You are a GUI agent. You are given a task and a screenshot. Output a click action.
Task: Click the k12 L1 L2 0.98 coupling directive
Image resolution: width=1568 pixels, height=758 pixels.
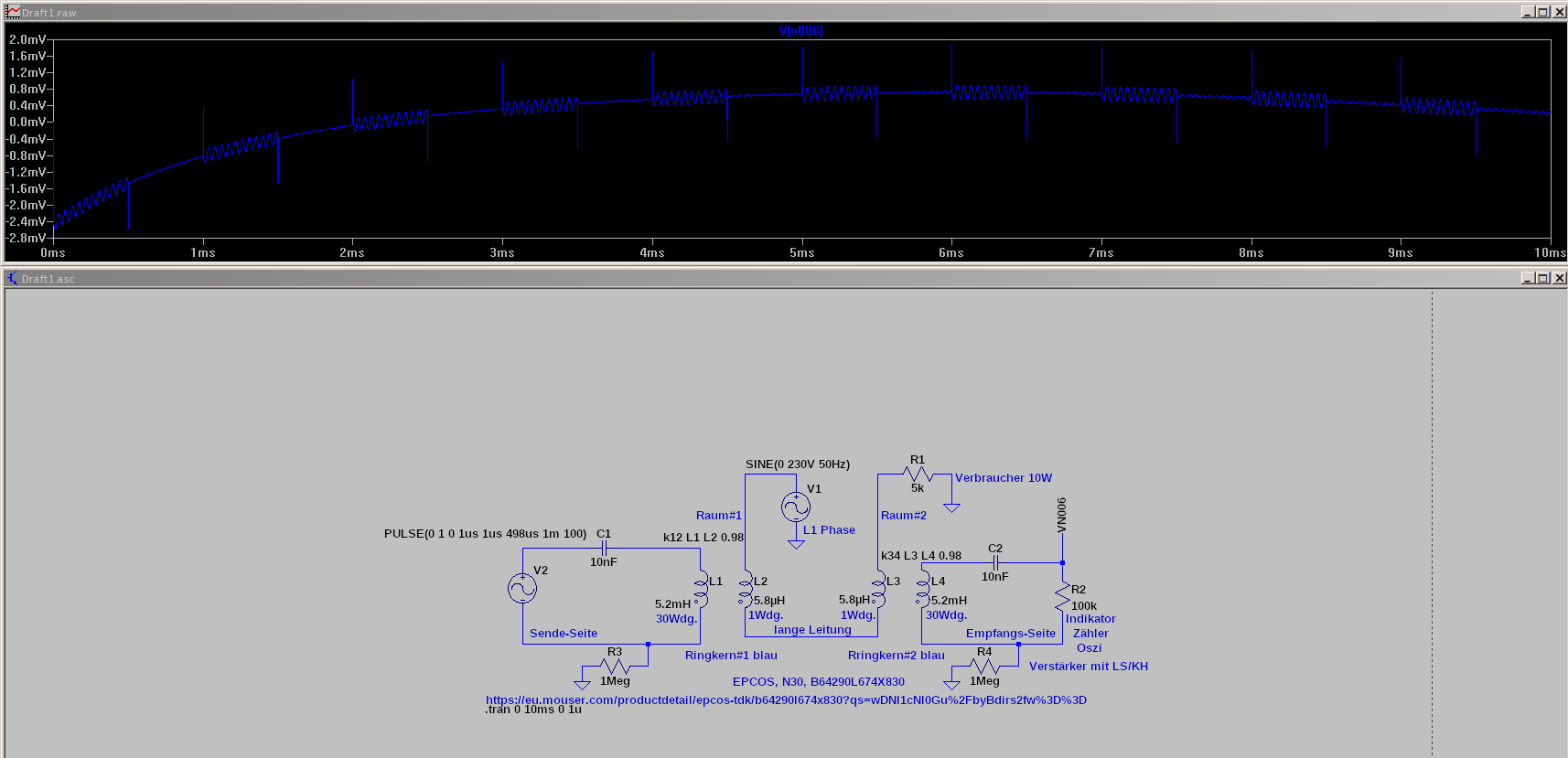click(x=703, y=537)
